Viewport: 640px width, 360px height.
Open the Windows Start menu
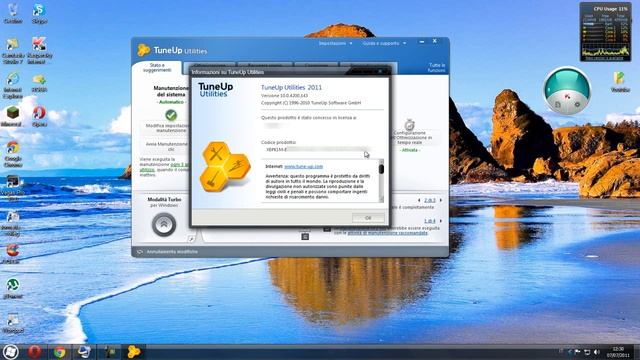coord(10,351)
